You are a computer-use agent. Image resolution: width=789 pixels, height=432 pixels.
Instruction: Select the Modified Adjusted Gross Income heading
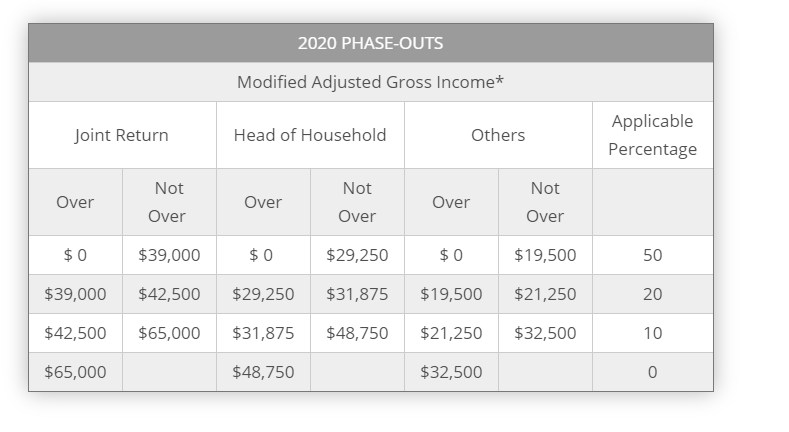[x=371, y=82]
